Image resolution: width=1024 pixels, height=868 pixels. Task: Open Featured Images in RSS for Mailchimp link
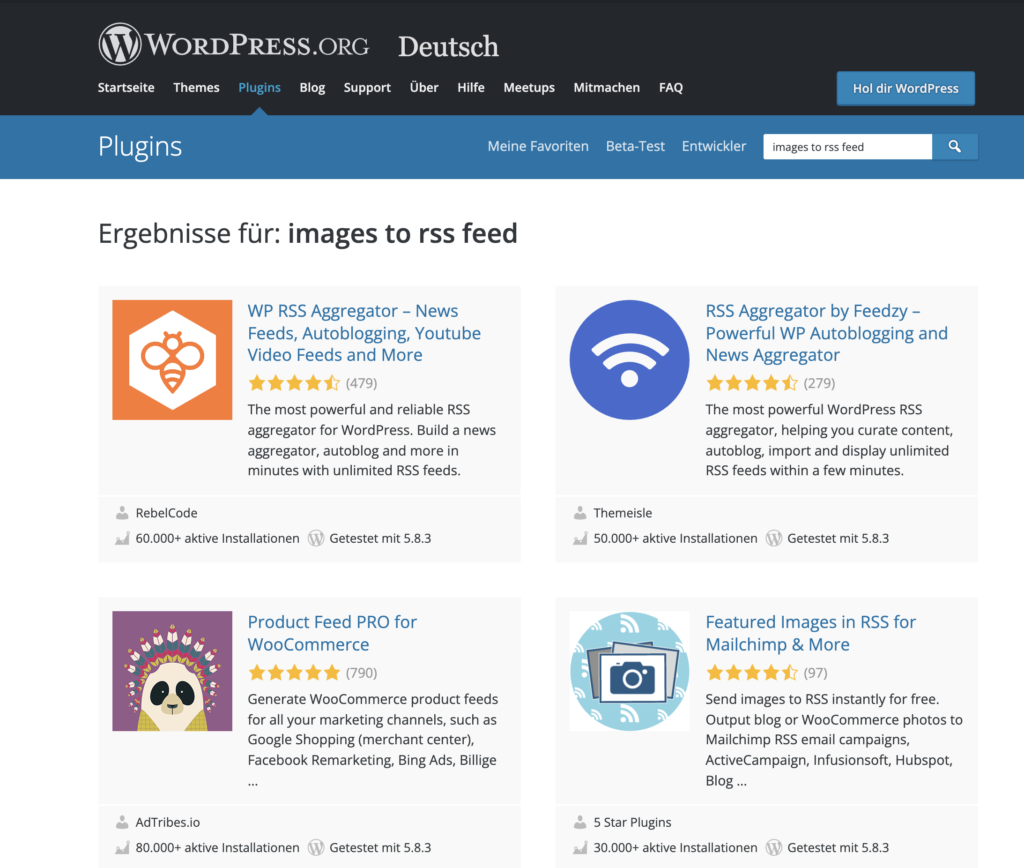pos(810,633)
